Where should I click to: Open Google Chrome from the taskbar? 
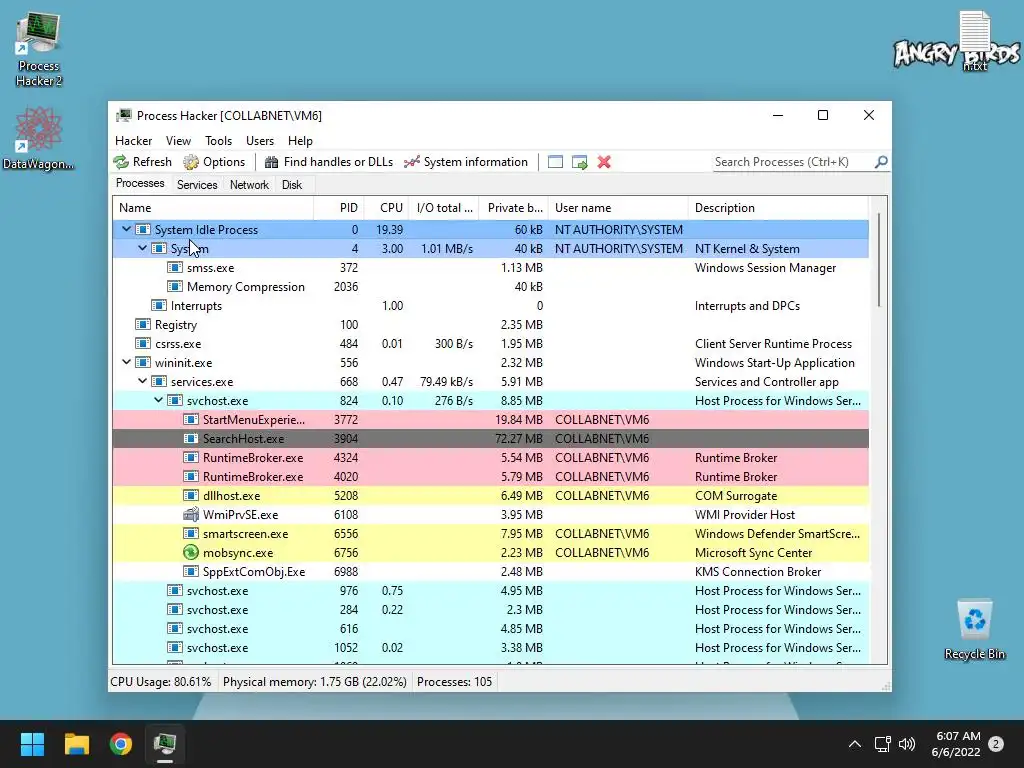121,744
